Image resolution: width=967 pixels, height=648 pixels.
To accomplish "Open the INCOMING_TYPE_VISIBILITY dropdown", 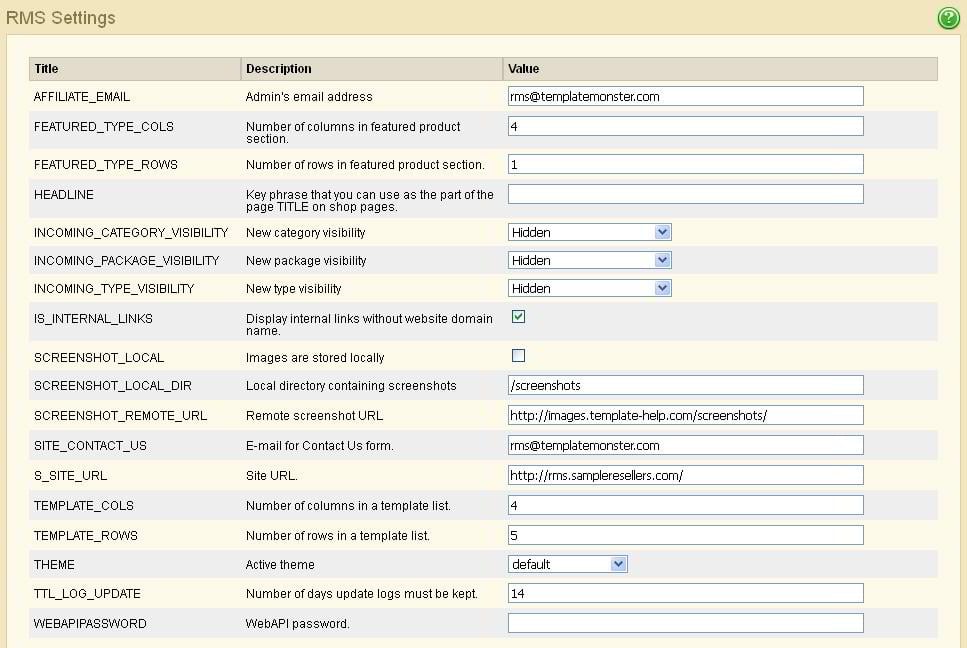I will tap(589, 288).
